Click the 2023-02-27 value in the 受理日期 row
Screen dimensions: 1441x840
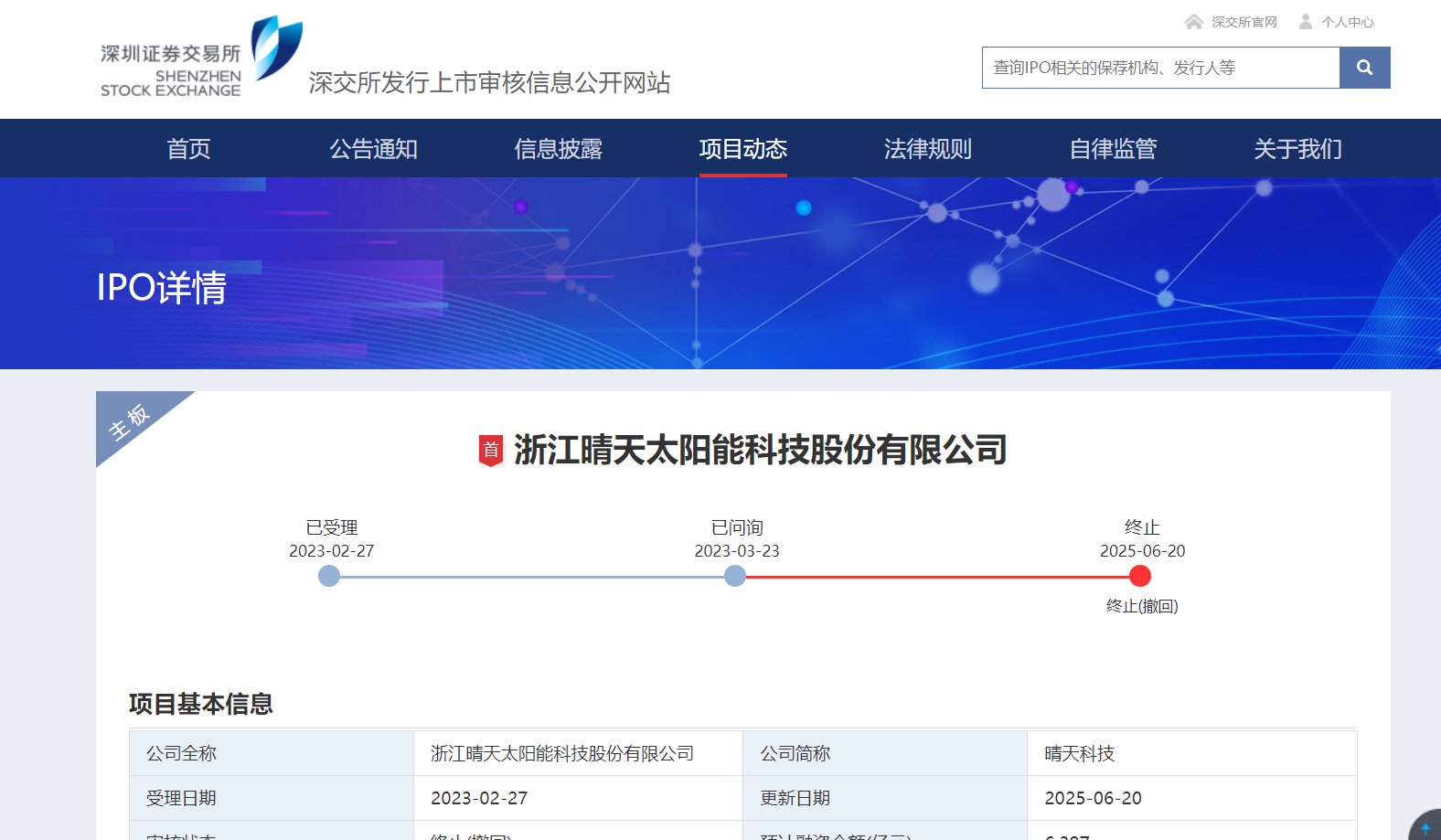479,798
